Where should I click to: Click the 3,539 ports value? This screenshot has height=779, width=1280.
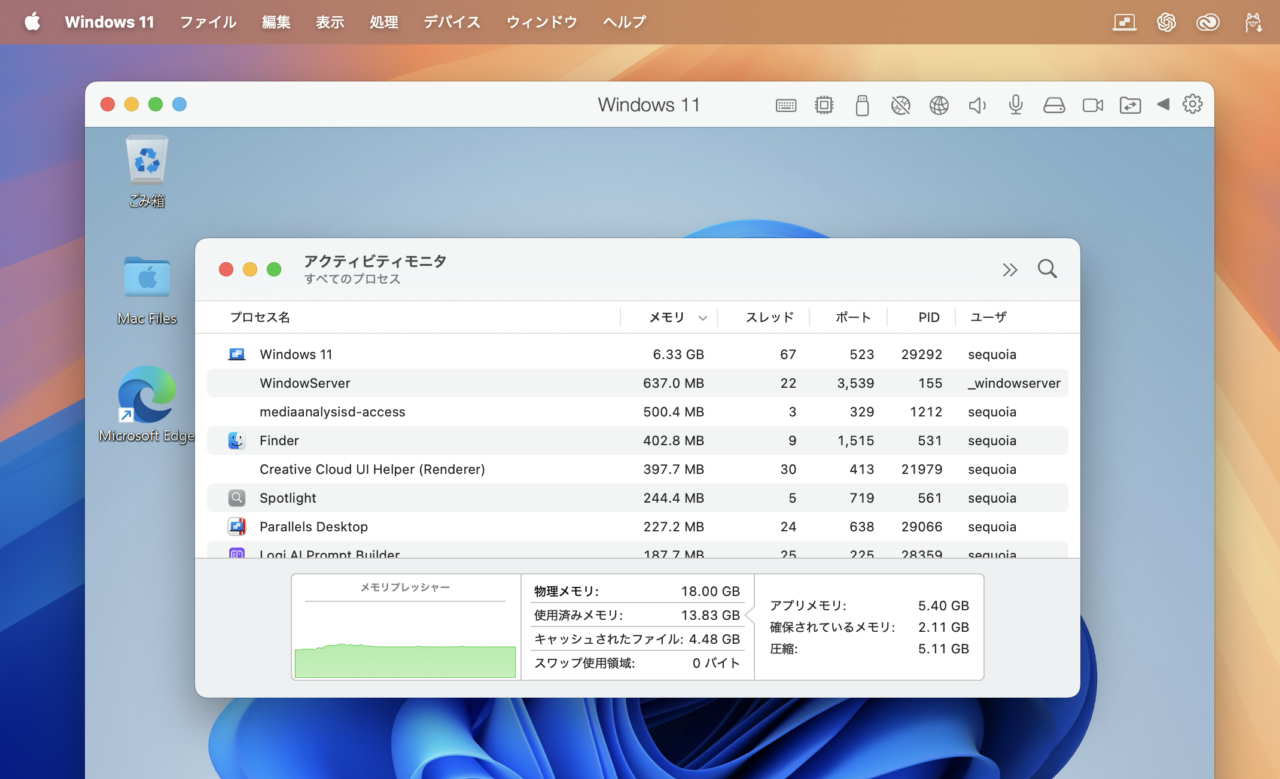(x=855, y=383)
